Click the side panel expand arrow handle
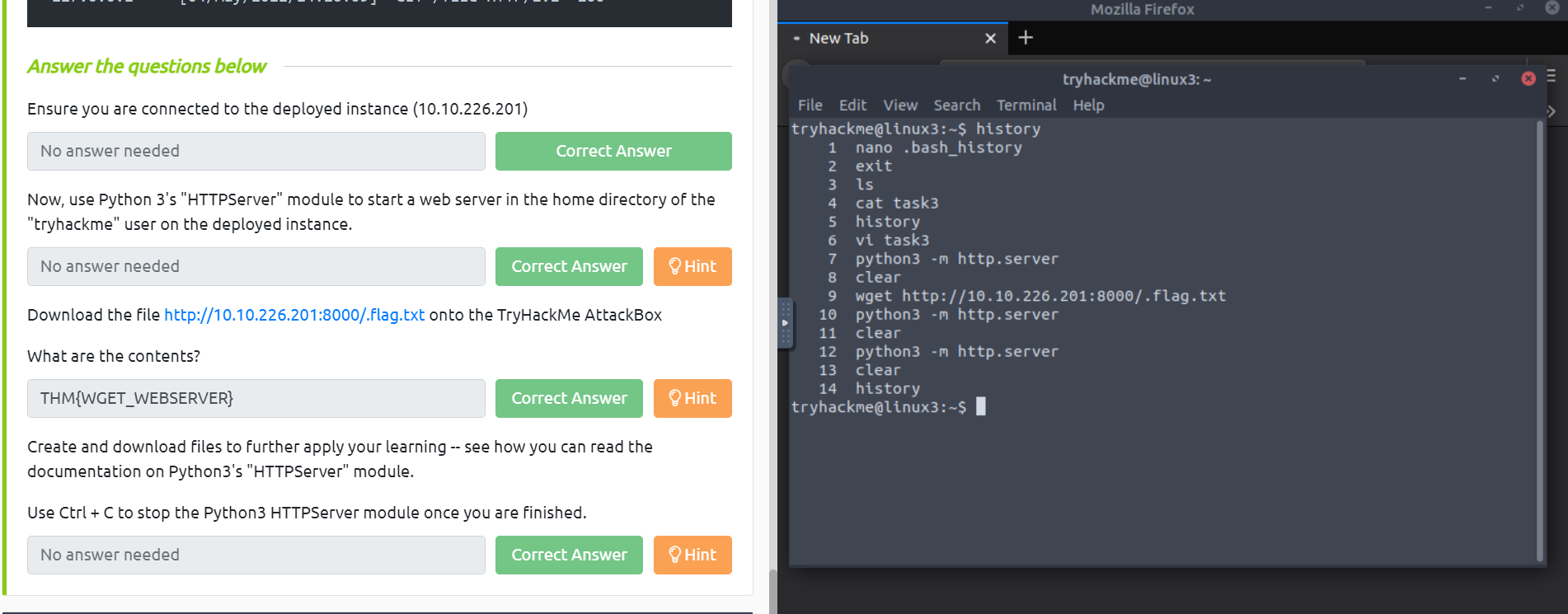 786,323
